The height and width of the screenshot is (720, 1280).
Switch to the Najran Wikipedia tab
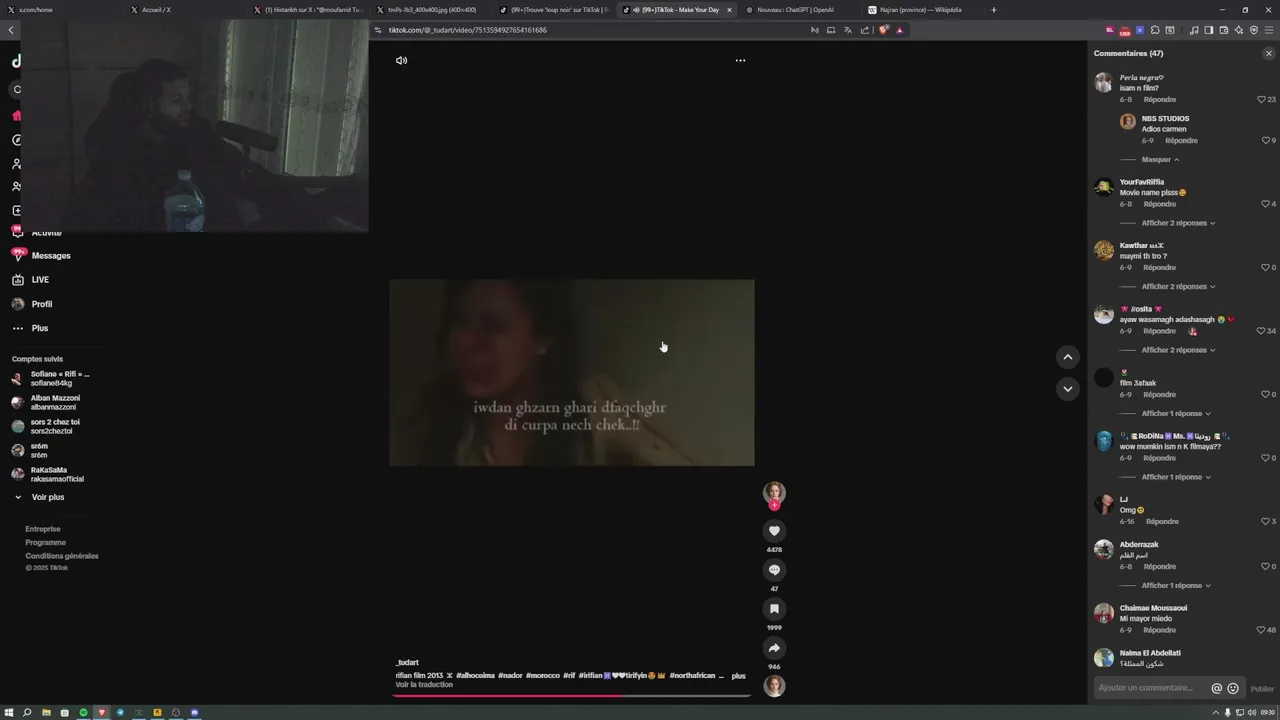coord(921,10)
